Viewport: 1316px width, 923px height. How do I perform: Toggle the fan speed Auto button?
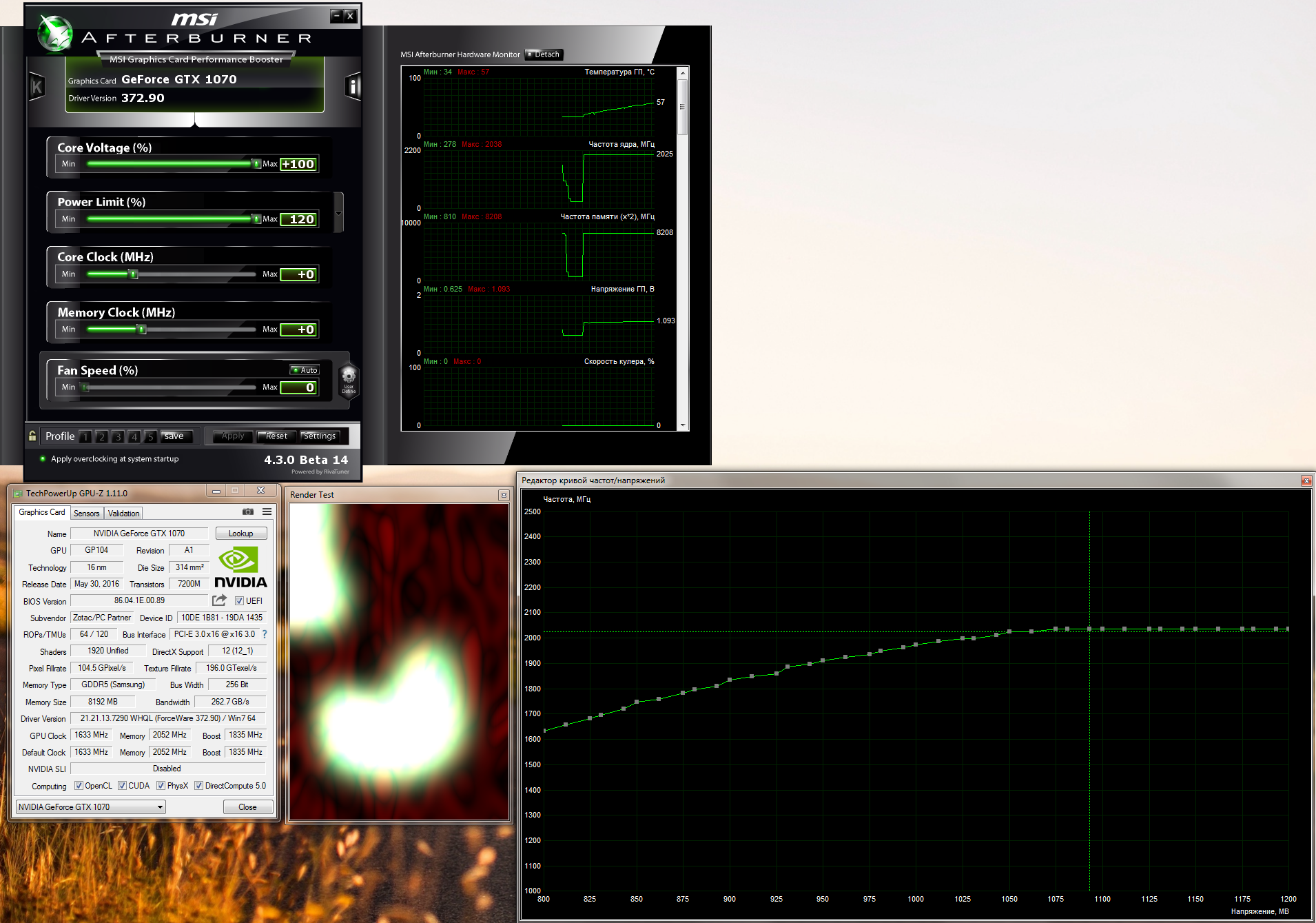(x=305, y=370)
